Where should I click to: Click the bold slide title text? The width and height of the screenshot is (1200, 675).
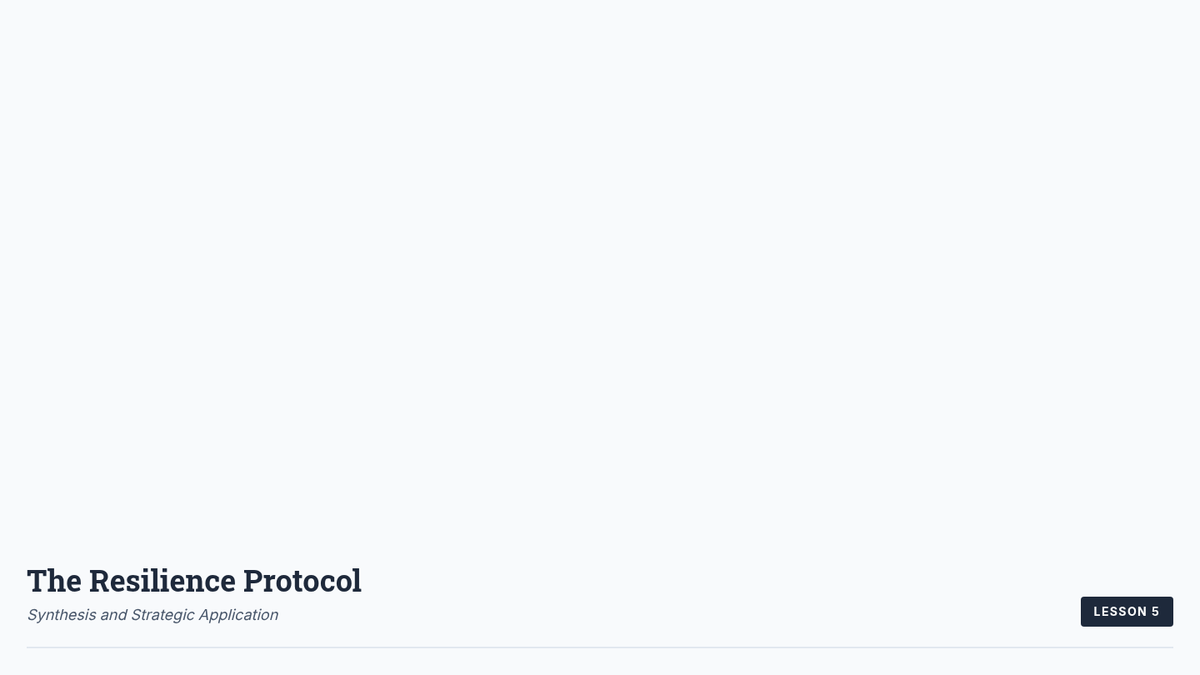pyautogui.click(x=194, y=581)
